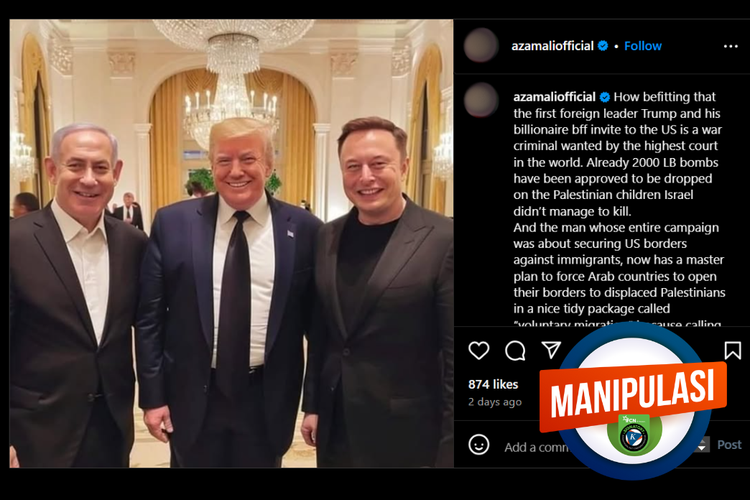Open azamaliofficial profile from header username
The height and width of the screenshot is (500, 750).
pyautogui.click(x=552, y=46)
